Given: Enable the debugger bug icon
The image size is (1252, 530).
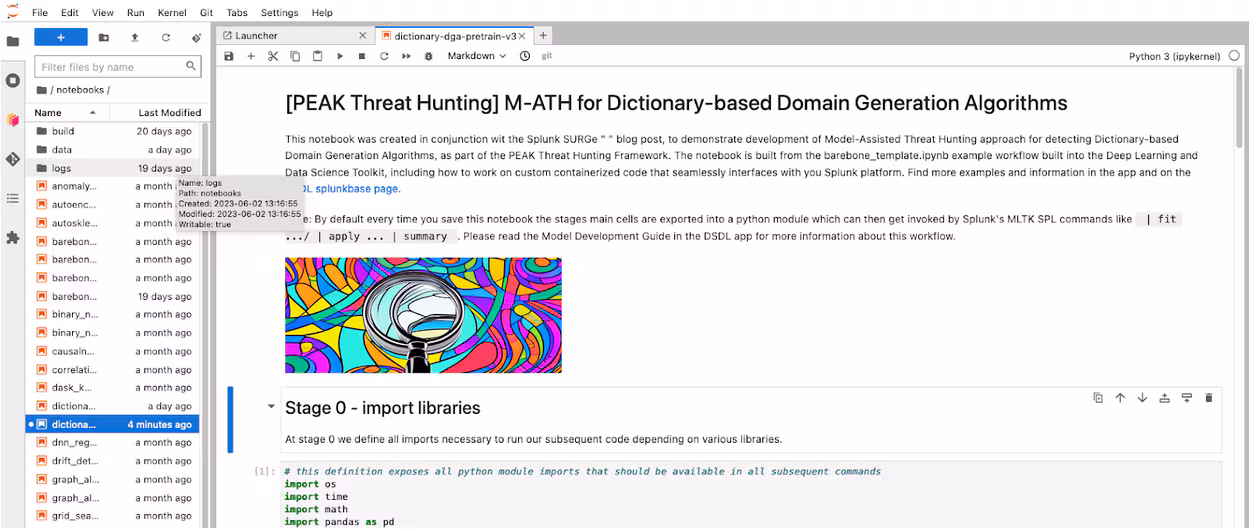Looking at the screenshot, I should pyautogui.click(x=428, y=56).
